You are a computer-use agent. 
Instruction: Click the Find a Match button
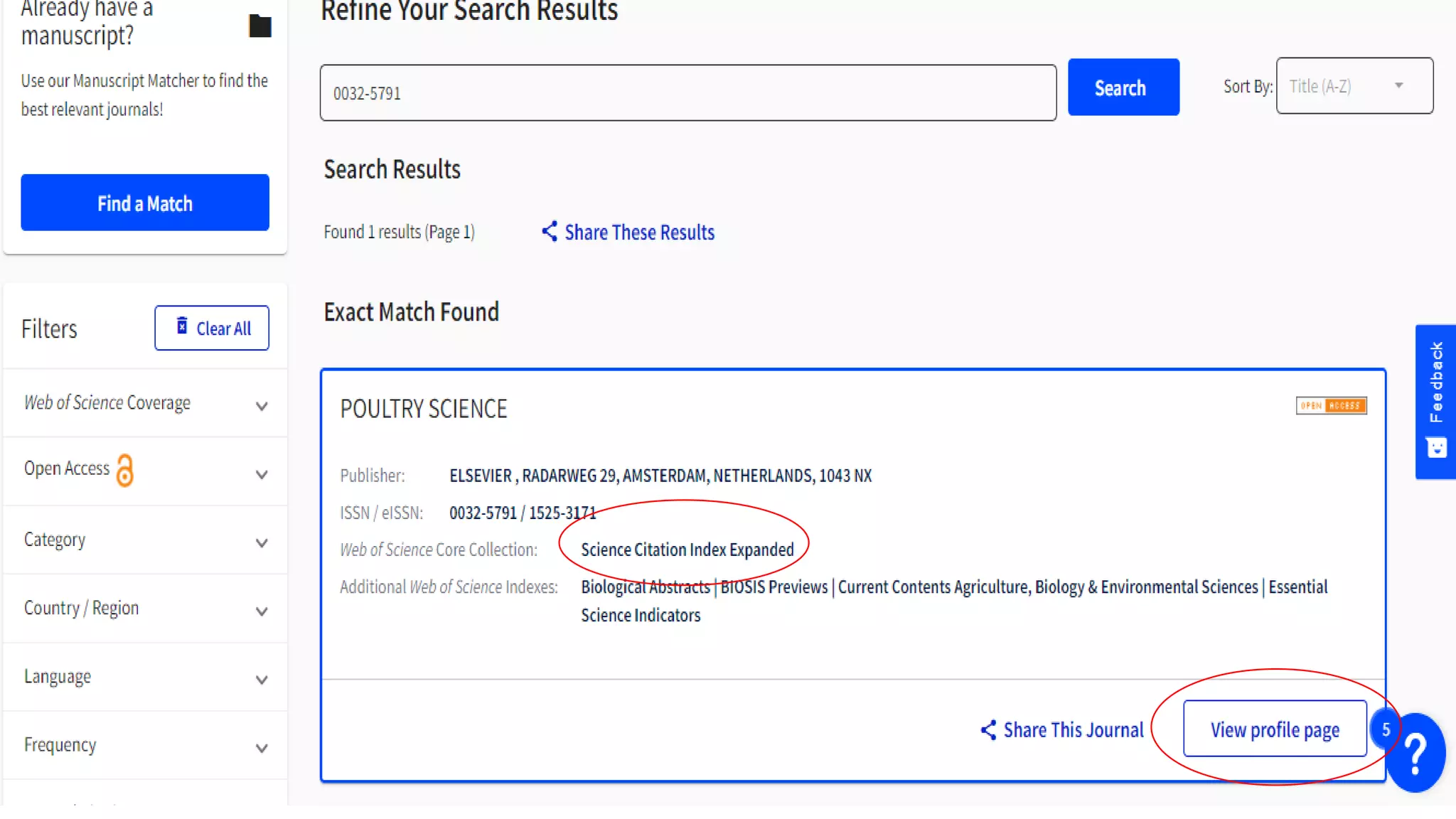click(x=145, y=203)
